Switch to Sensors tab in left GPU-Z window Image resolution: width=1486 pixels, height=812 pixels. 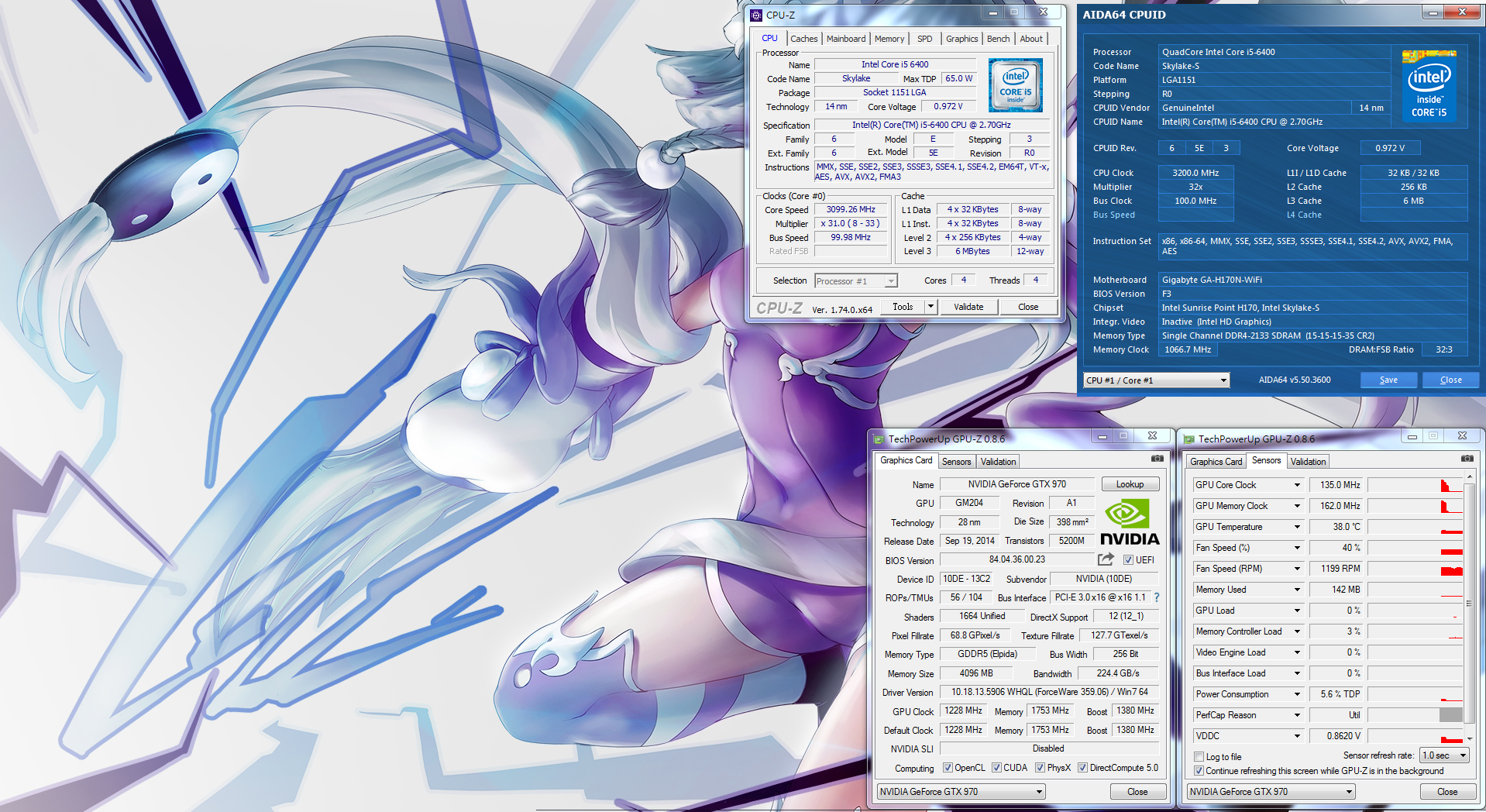click(957, 462)
